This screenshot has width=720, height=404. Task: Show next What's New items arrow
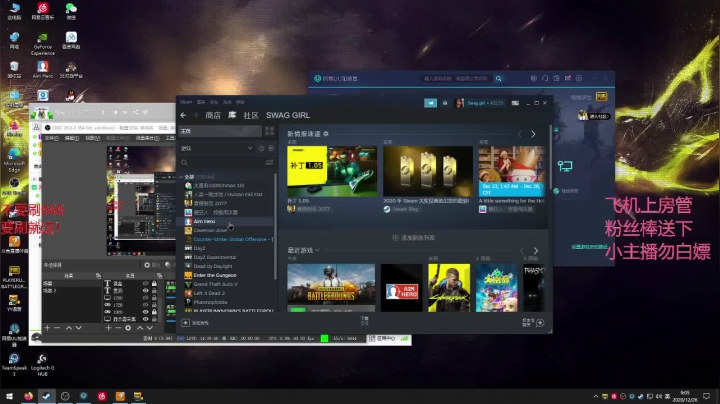point(533,134)
